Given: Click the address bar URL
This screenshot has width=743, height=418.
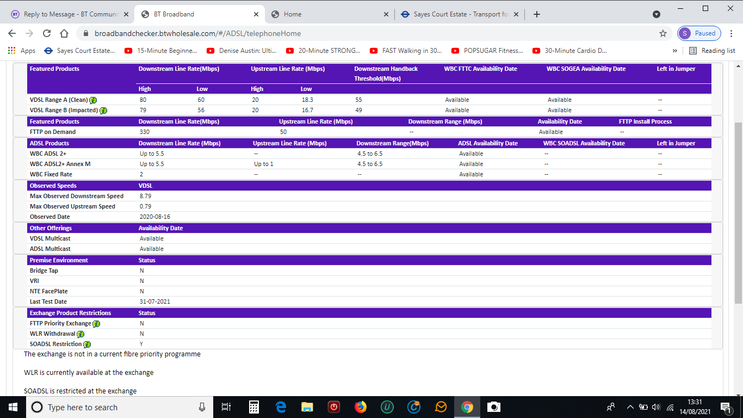Looking at the screenshot, I should coord(198,33).
